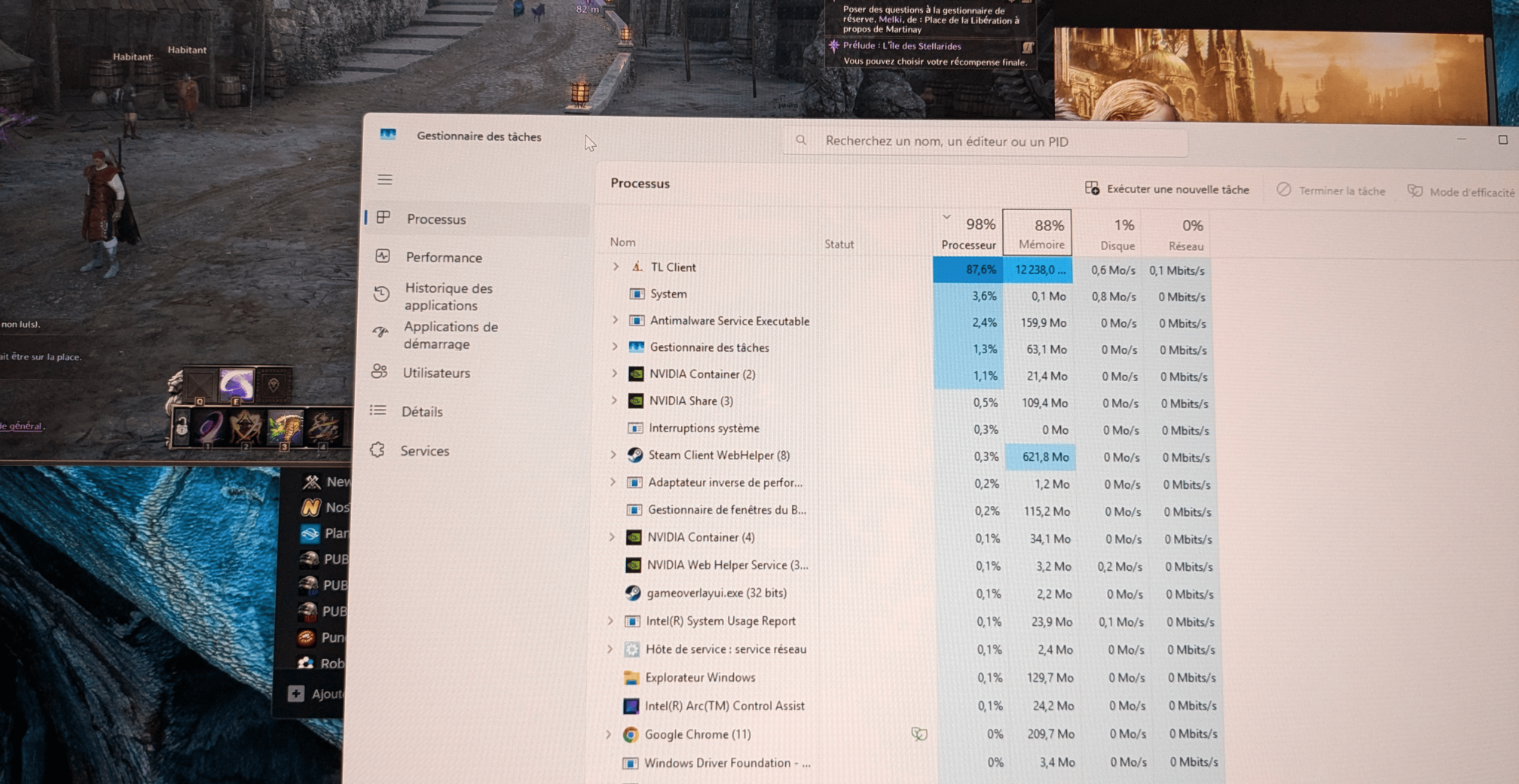Click the Mode d'efficacité button
The height and width of the screenshot is (784, 1519).
pyautogui.click(x=1462, y=192)
